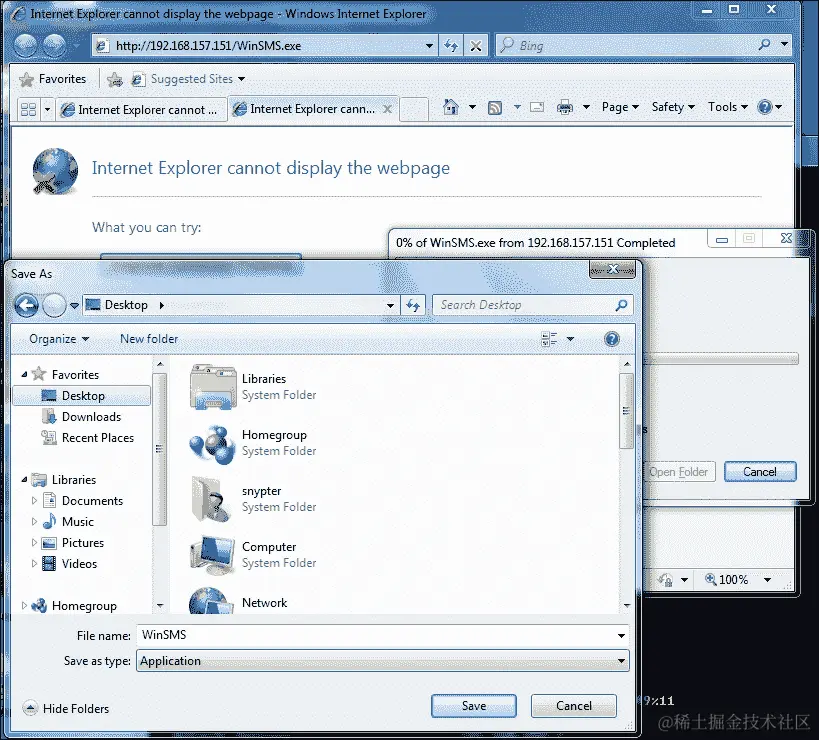
Task: Cancel the Save As dialog
Action: pyautogui.click(x=574, y=706)
